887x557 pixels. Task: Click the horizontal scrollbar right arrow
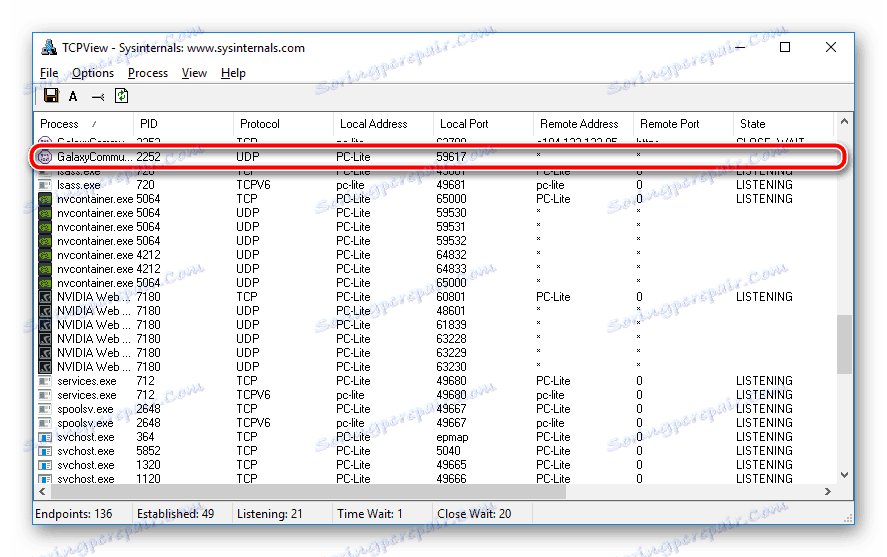(x=828, y=491)
